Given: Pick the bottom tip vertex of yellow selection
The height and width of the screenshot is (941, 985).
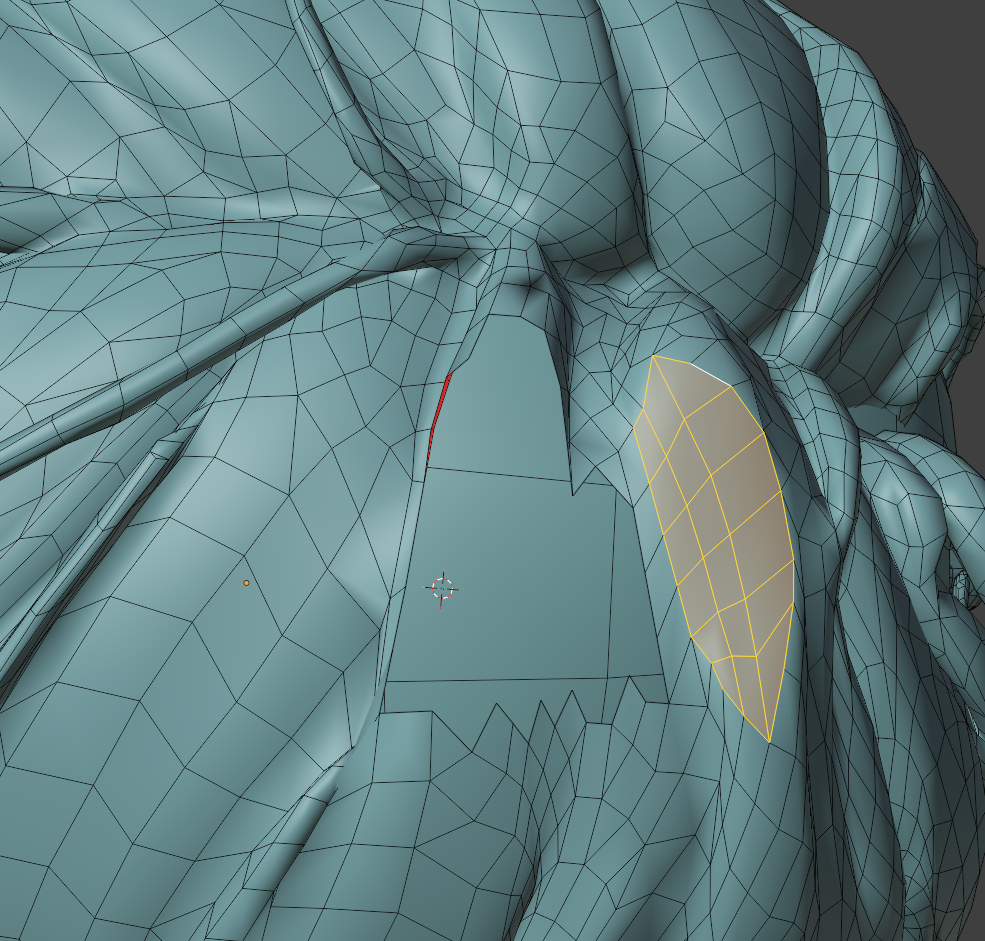Looking at the screenshot, I should [x=769, y=742].
